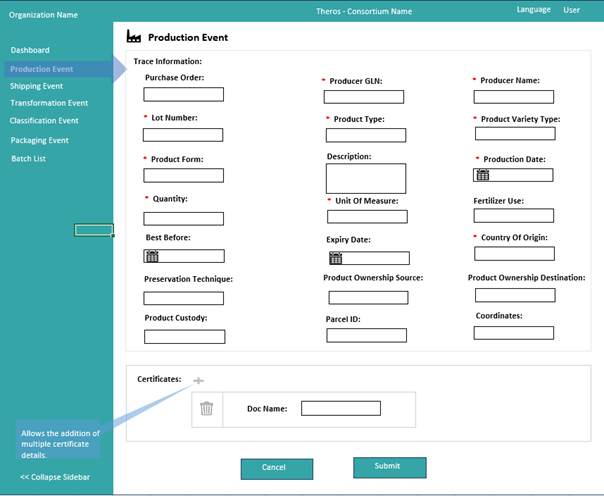Open the Expiry Date calendar icon

click(x=336, y=259)
